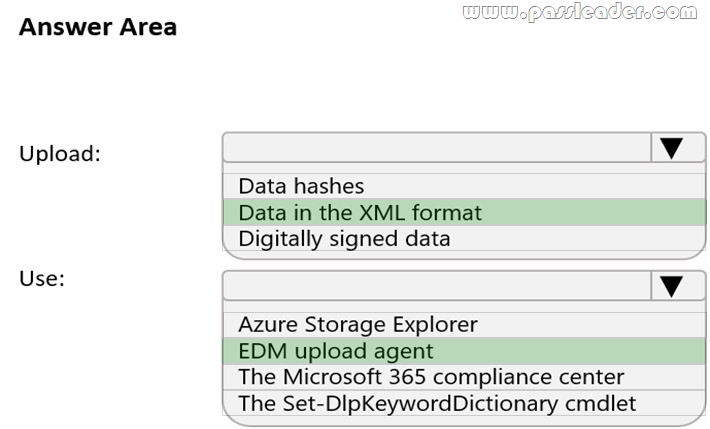Select The Microsoft 365 compliance center
710x429 pixels.
[x=431, y=377]
